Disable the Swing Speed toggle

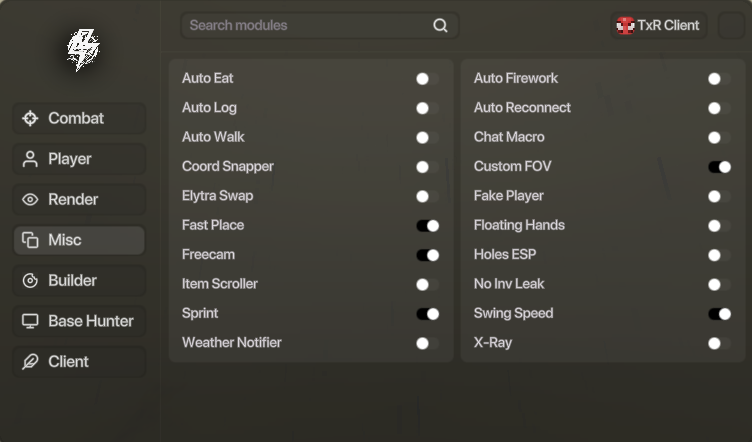720,314
